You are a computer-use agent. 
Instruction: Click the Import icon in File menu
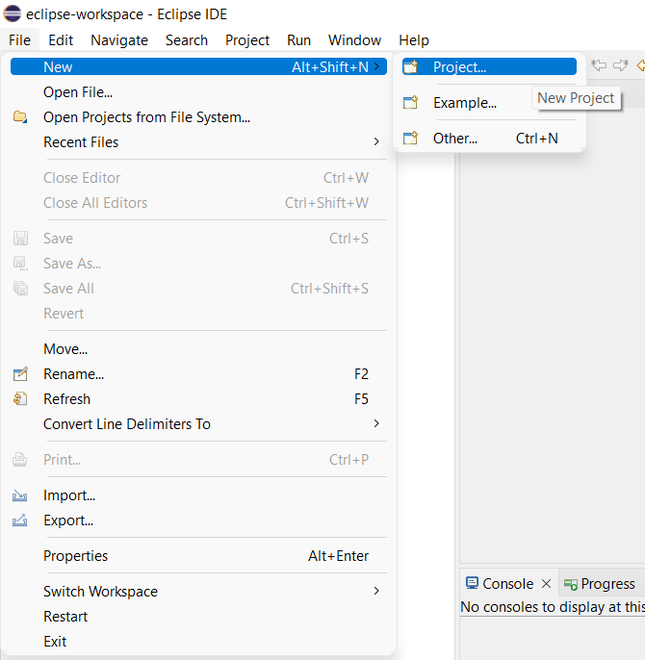pyautogui.click(x=20, y=495)
